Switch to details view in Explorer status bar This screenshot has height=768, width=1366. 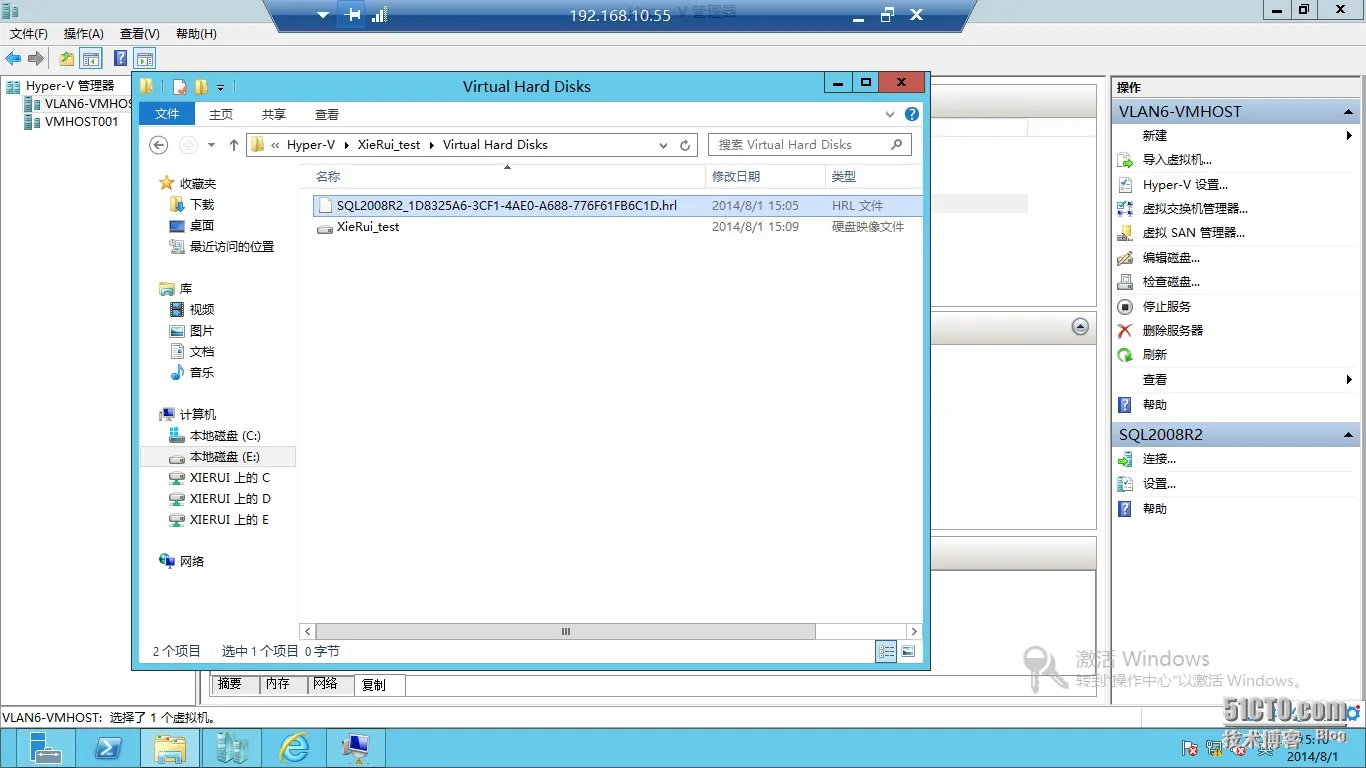pyautogui.click(x=886, y=651)
